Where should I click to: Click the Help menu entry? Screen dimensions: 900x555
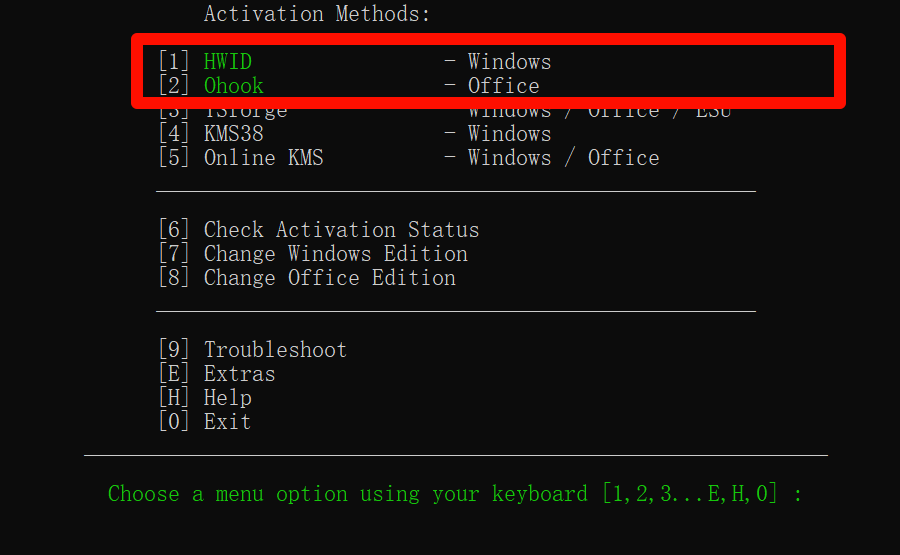click(x=227, y=398)
